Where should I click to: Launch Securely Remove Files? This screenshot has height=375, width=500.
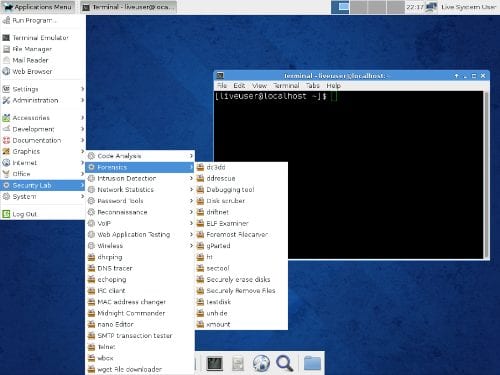pos(241,291)
